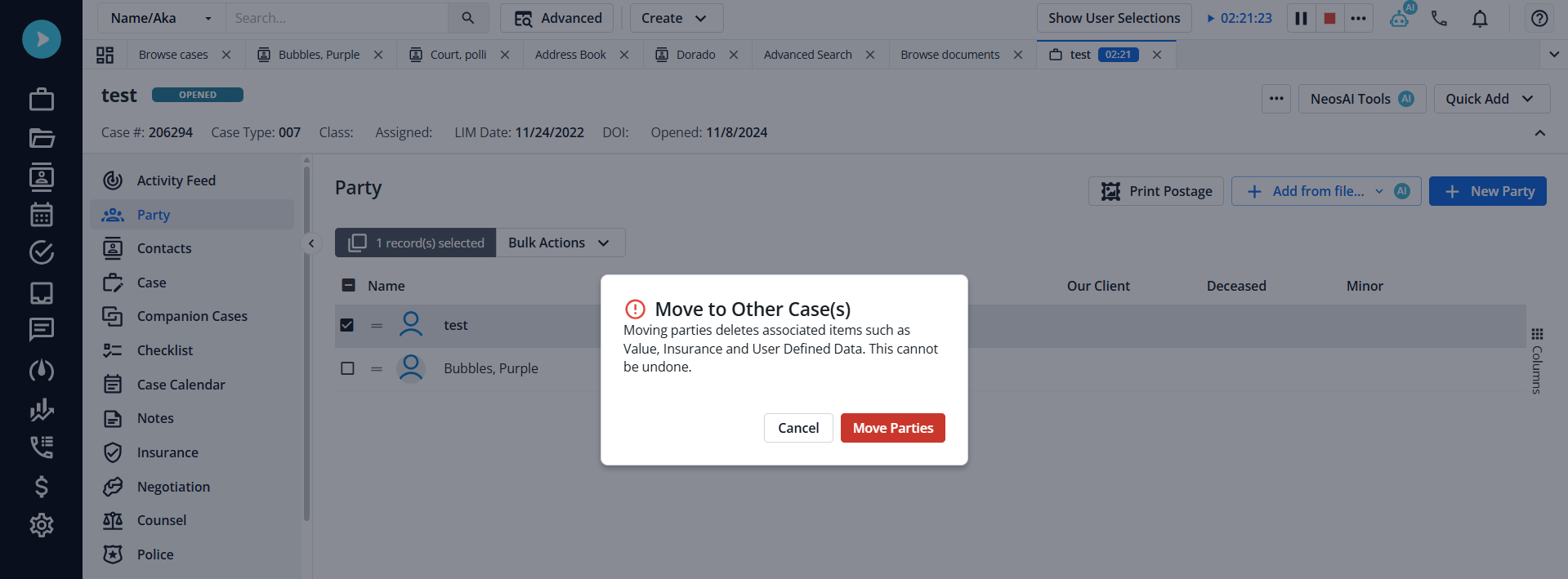1568x579 pixels.
Task: Open timer more options ellipsis
Action: pyautogui.click(x=1359, y=18)
